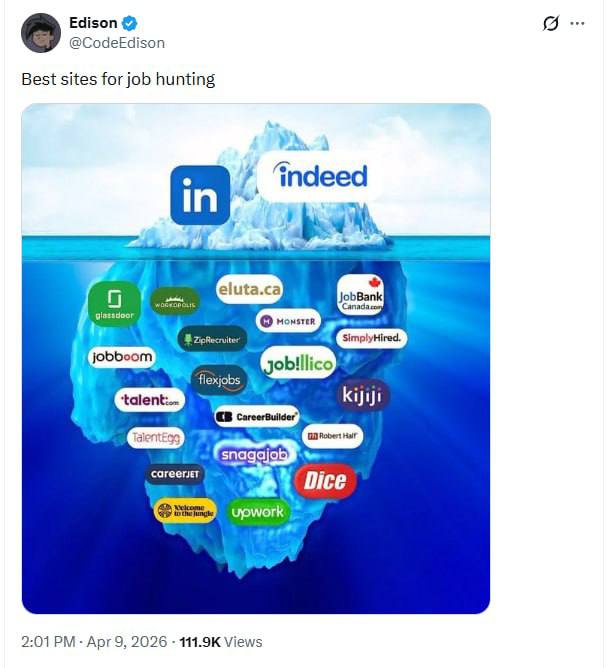The width and height of the screenshot is (608, 668).
Task: Click the JobBank Canada logo
Action: point(360,295)
